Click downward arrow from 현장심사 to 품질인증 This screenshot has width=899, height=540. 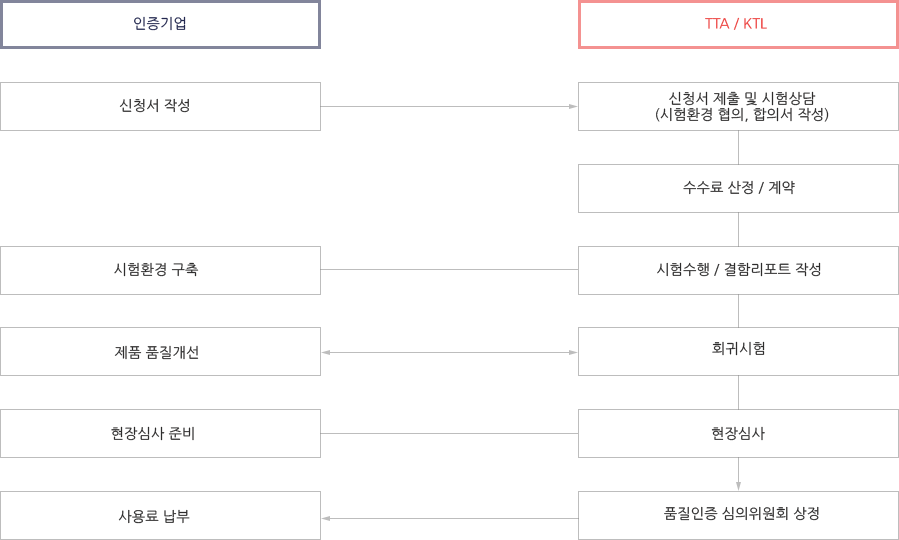tap(738, 474)
